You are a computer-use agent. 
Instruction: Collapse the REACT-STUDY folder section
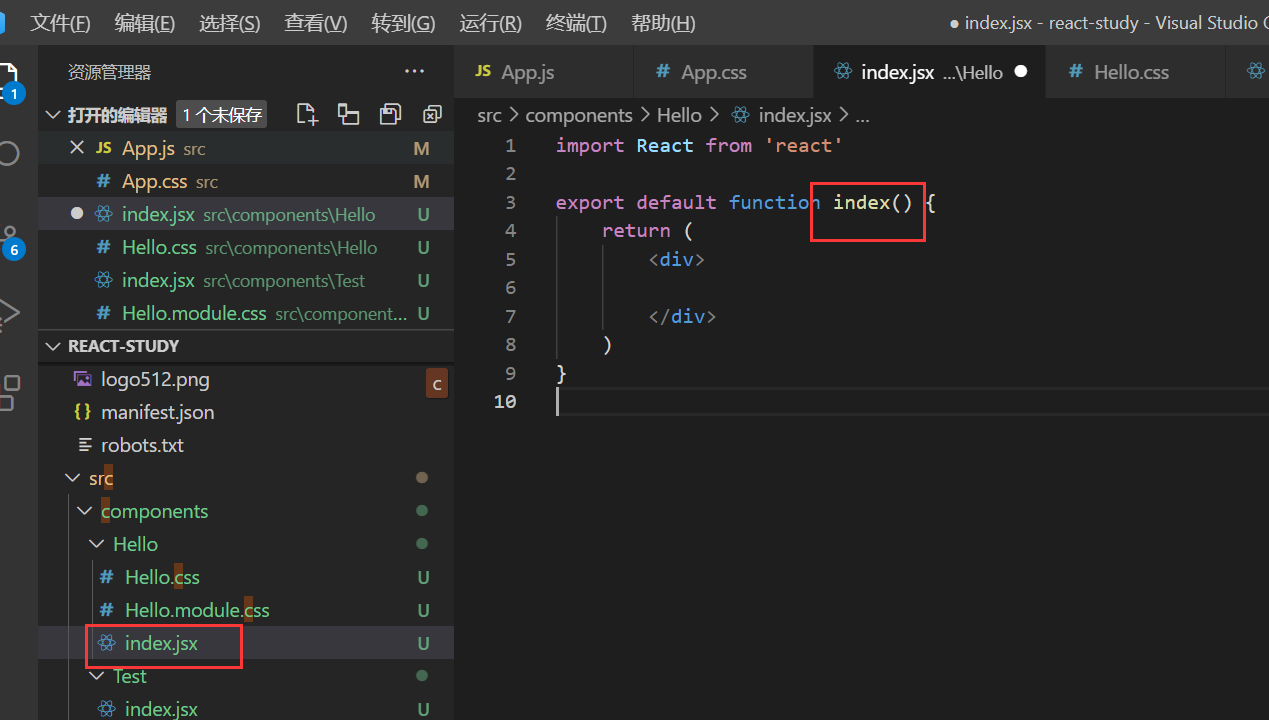53,346
